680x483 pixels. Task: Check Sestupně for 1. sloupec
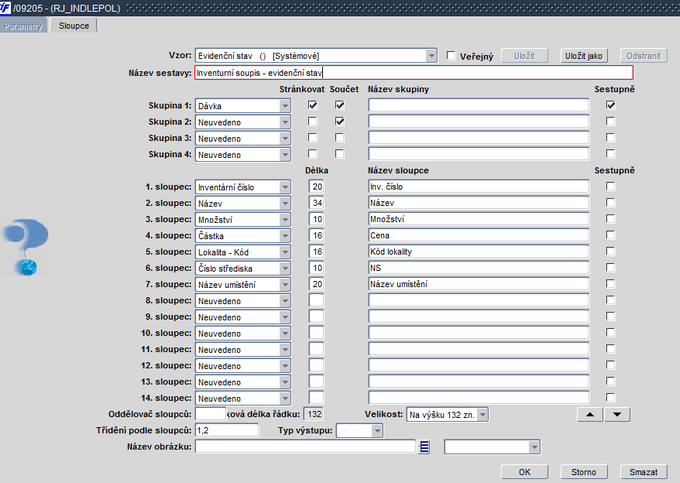click(611, 186)
